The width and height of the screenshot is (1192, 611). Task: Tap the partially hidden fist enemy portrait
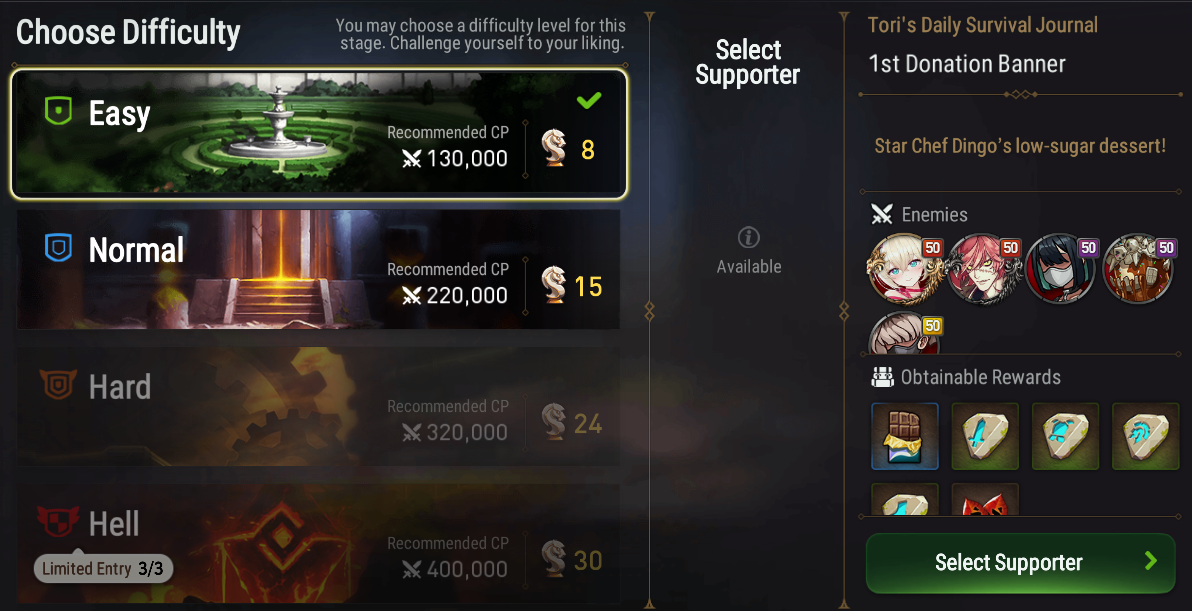point(905,334)
